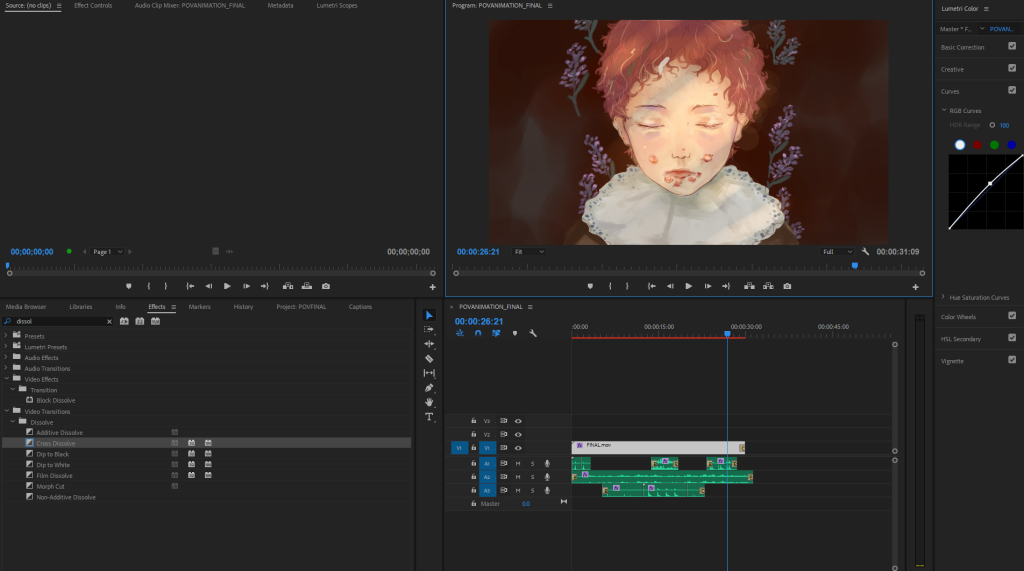Click Play in the Source monitor
Screen dimensions: 1024x571
(x=227, y=286)
